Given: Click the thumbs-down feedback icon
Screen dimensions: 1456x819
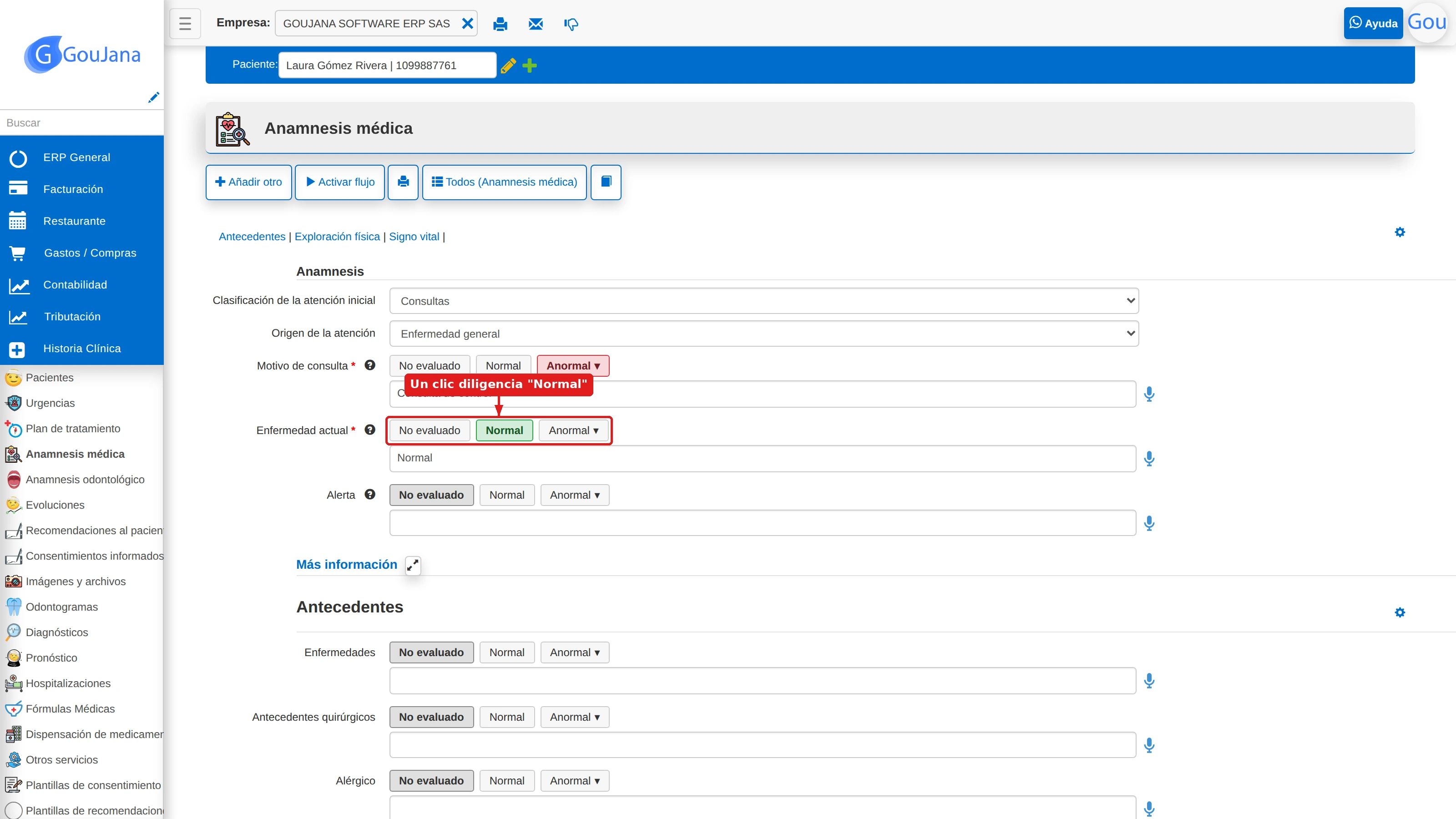Looking at the screenshot, I should [x=571, y=24].
